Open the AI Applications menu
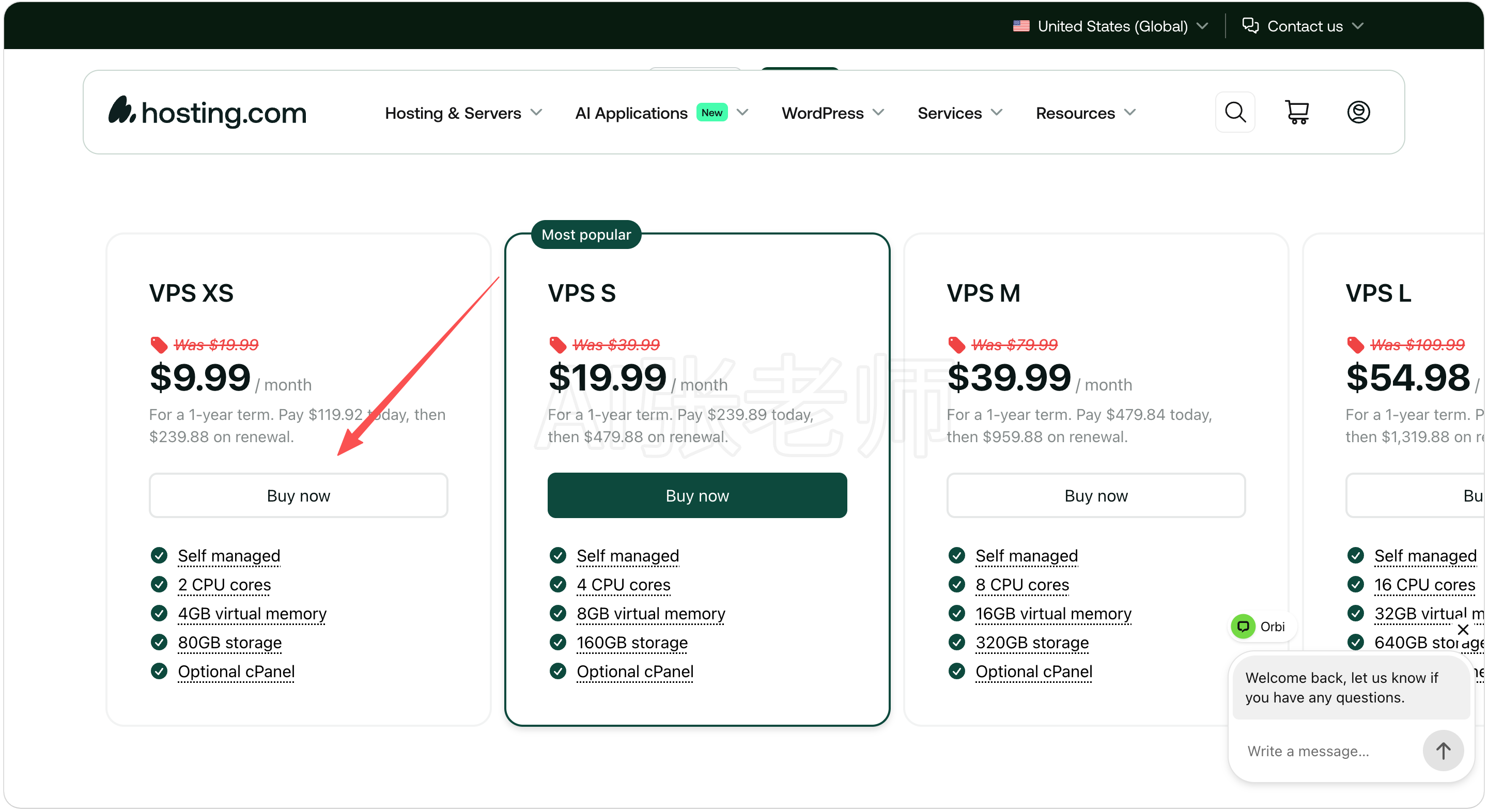 tap(631, 113)
